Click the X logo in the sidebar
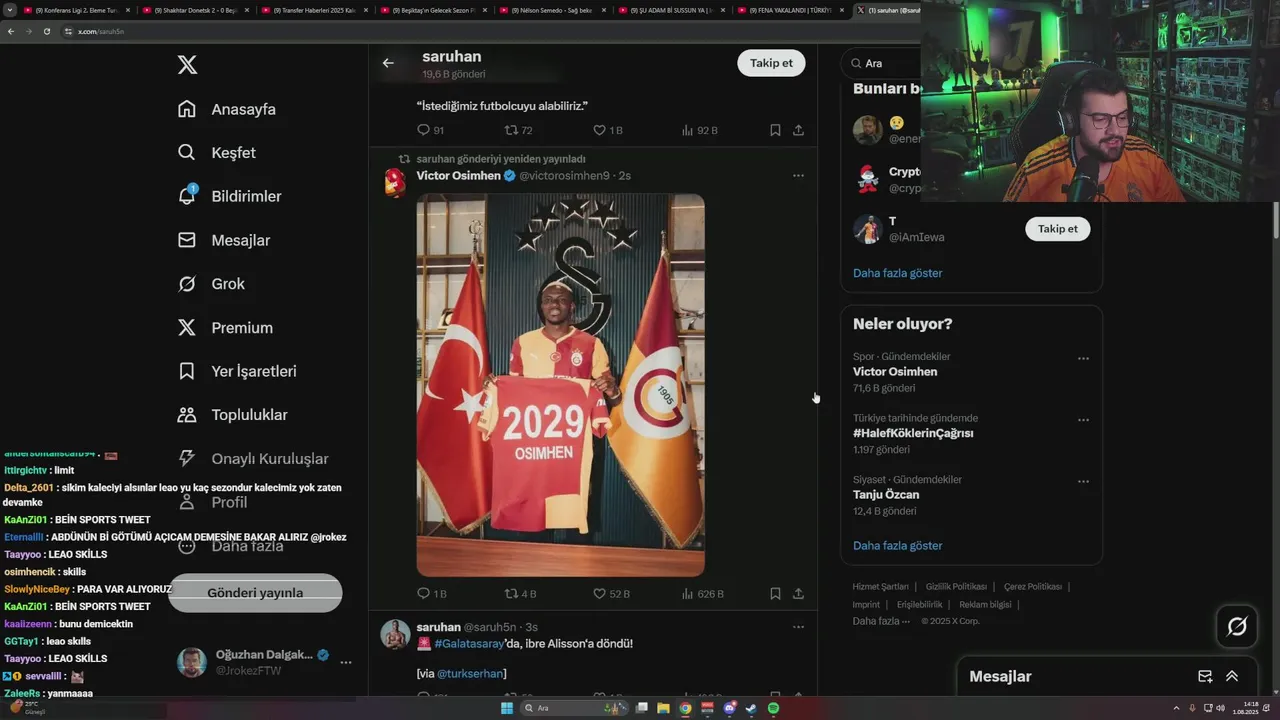1280x720 pixels. (187, 65)
